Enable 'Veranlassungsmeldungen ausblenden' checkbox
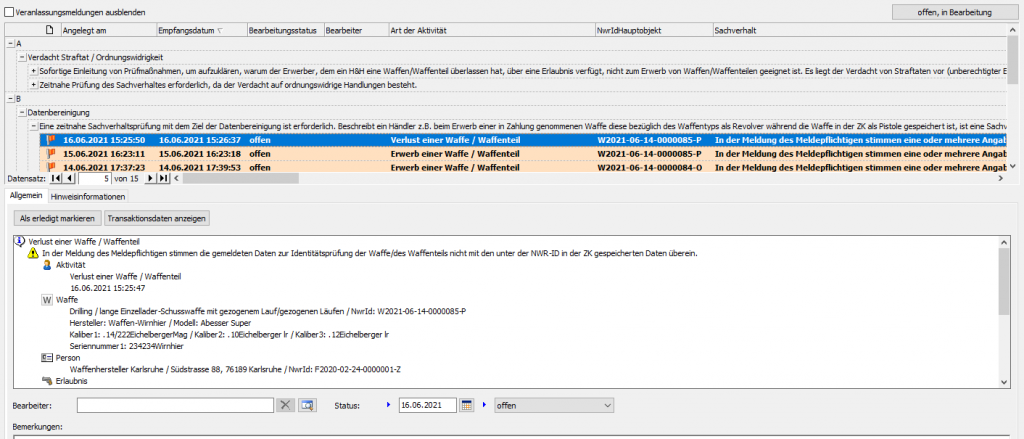1024x439 pixels. click(x=10, y=11)
